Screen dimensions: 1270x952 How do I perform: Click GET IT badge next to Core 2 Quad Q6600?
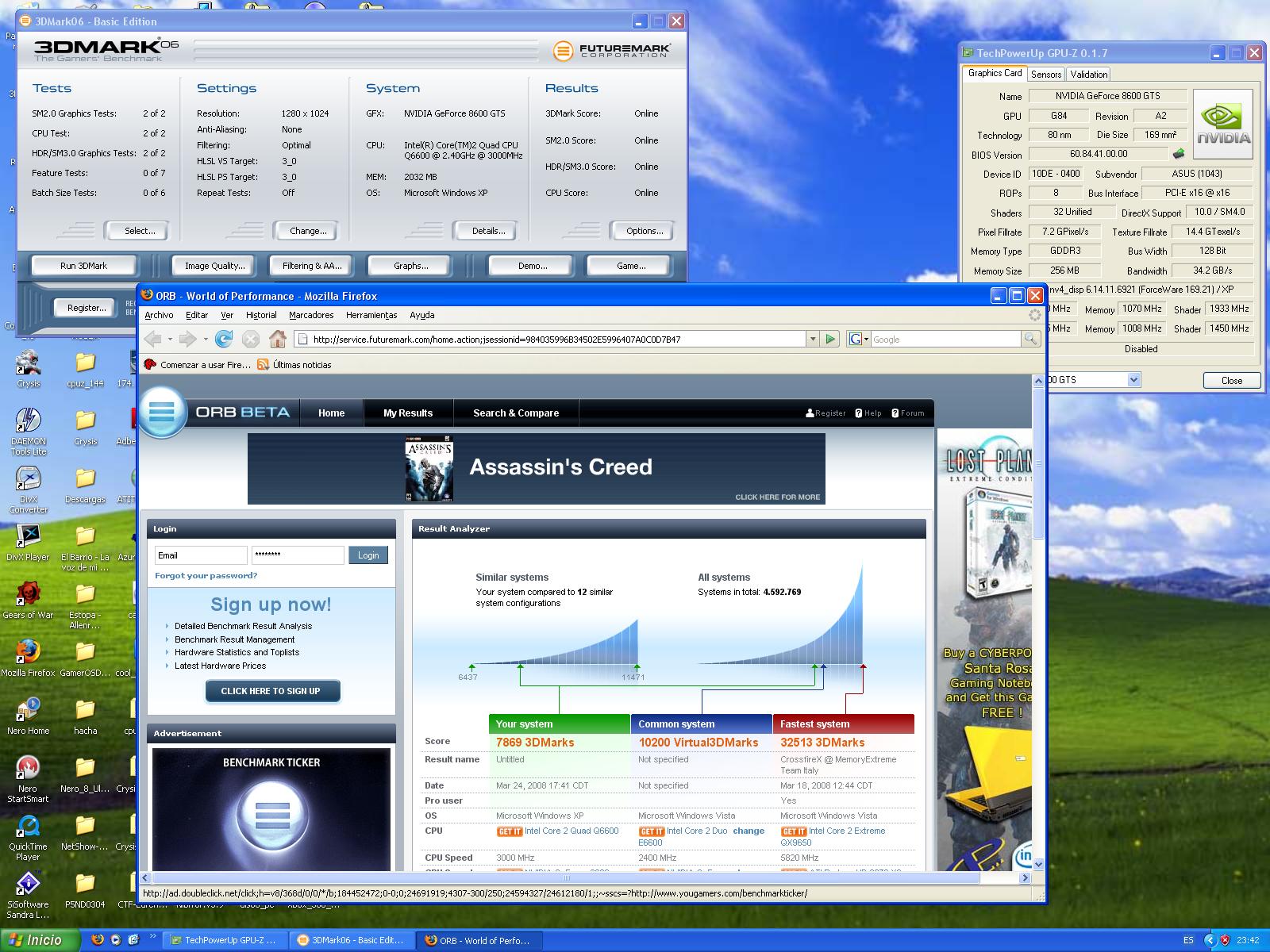[x=509, y=831]
